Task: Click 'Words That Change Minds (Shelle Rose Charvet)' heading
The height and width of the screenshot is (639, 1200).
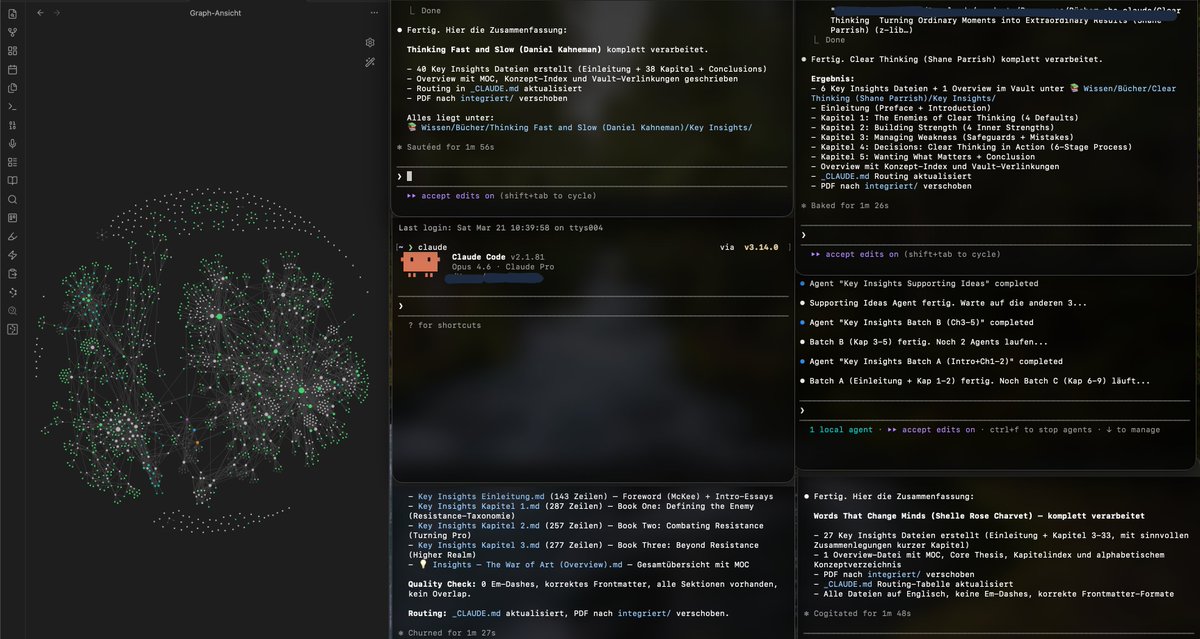Action: click(x=979, y=516)
